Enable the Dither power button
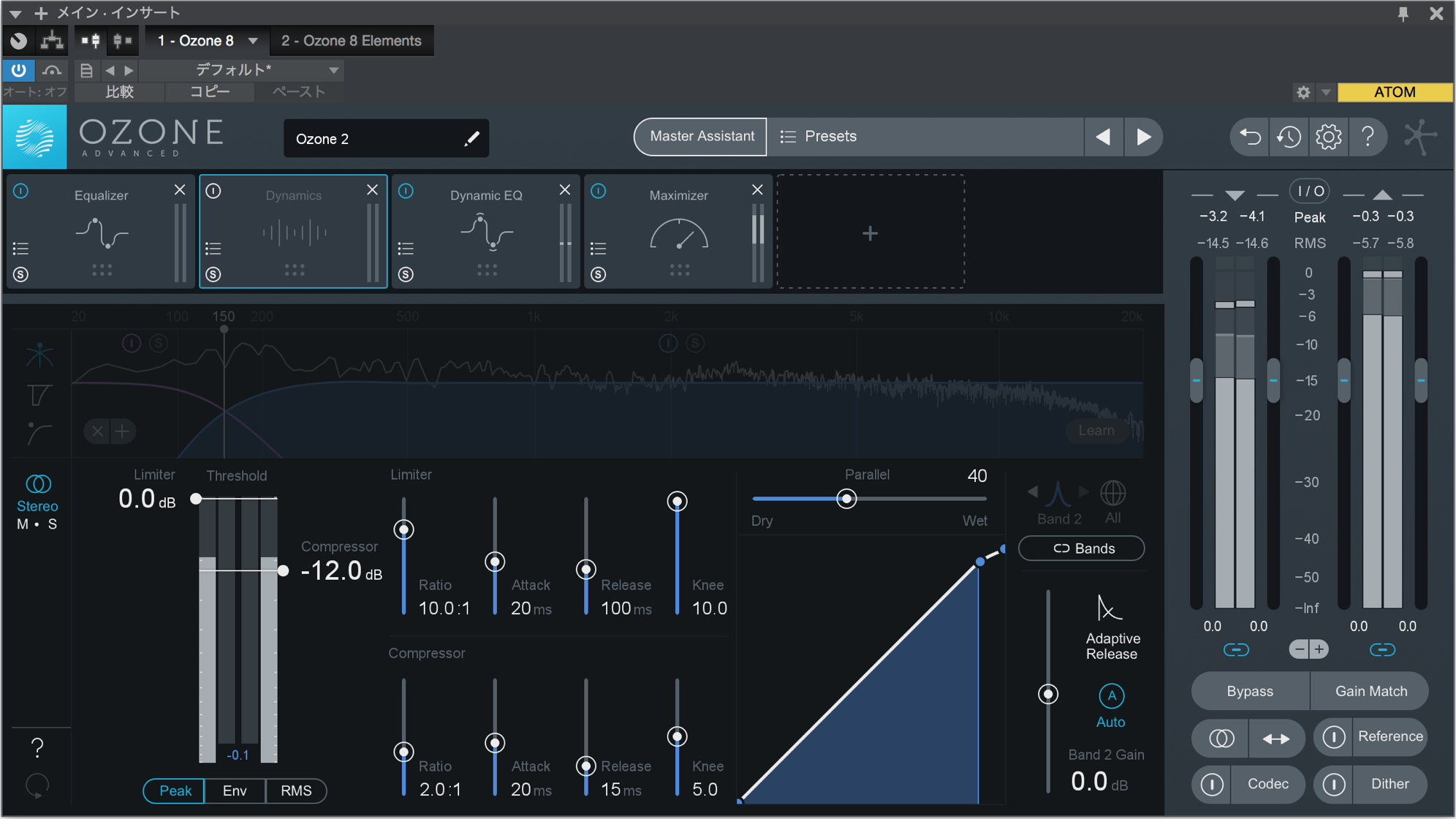This screenshot has height=819, width=1456. 1333,784
